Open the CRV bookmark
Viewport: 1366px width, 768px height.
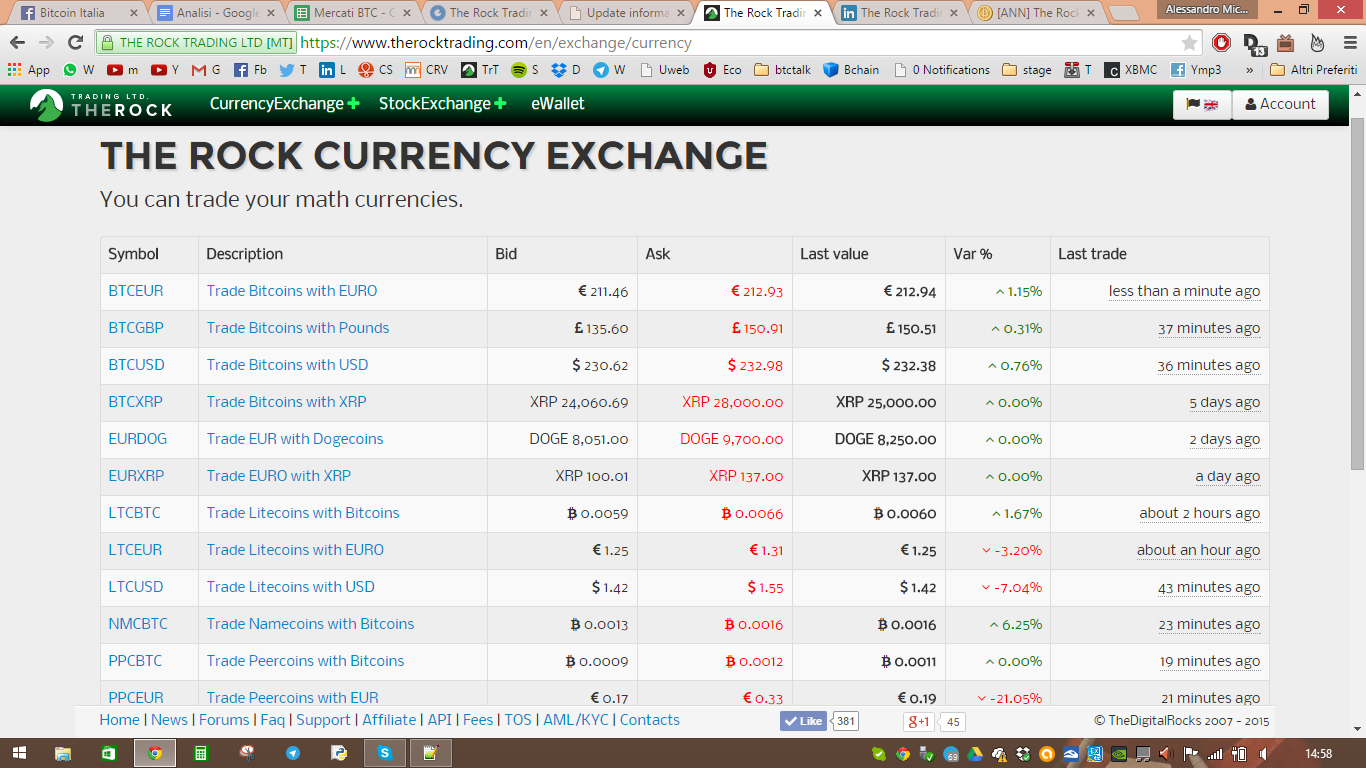(x=427, y=70)
